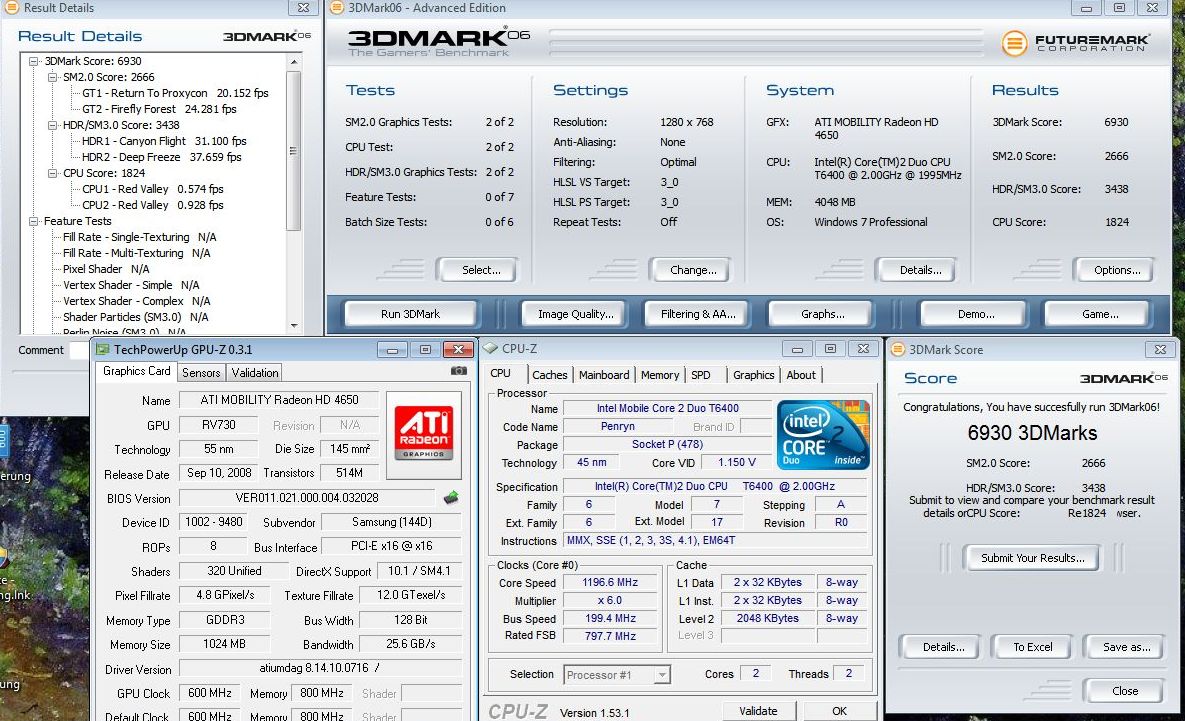Export results with To Excel

point(1032,647)
